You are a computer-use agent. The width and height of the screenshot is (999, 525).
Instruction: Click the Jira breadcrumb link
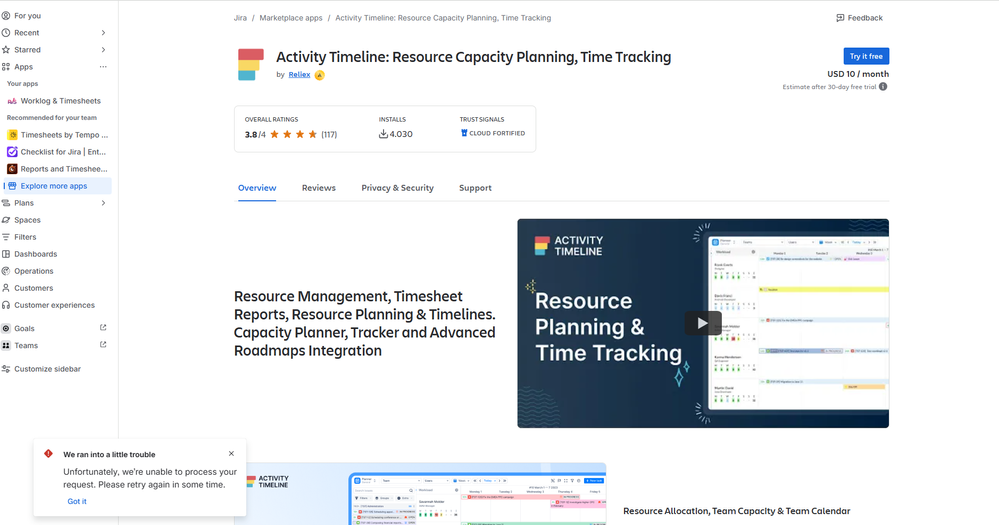[240, 18]
